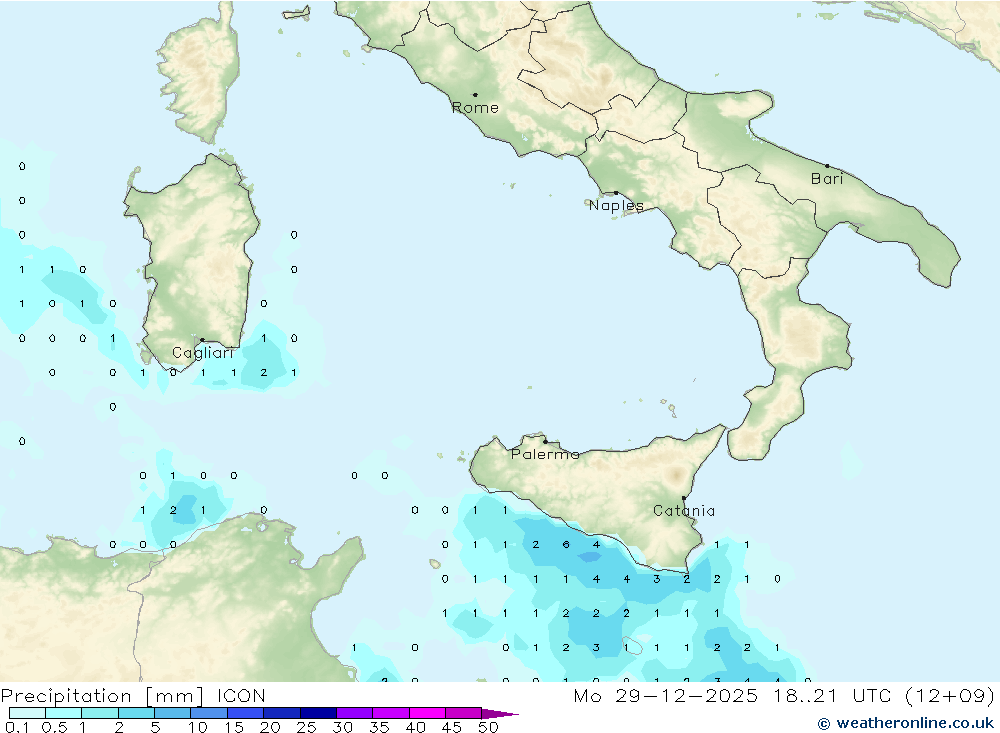Click the legend value 50
The height and width of the screenshot is (733, 1000).
(x=488, y=727)
